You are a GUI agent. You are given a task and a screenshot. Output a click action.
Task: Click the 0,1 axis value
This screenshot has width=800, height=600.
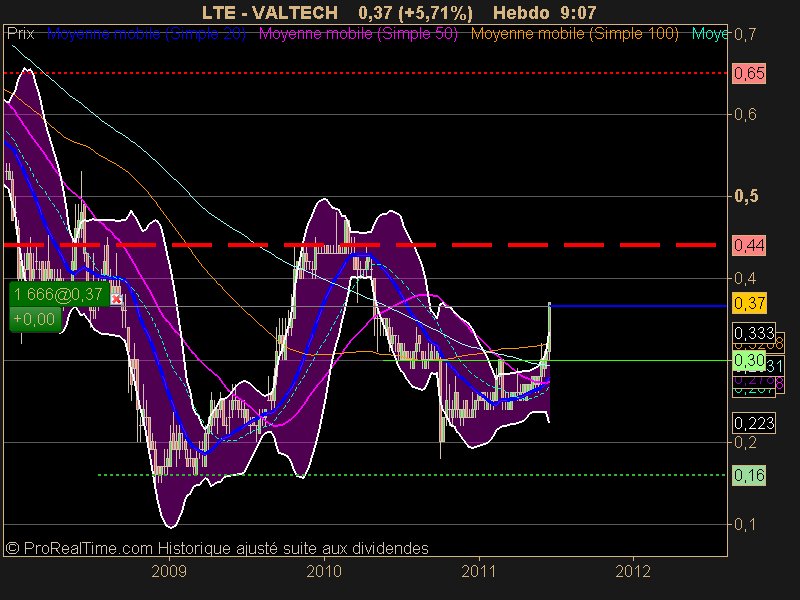pyautogui.click(x=745, y=524)
